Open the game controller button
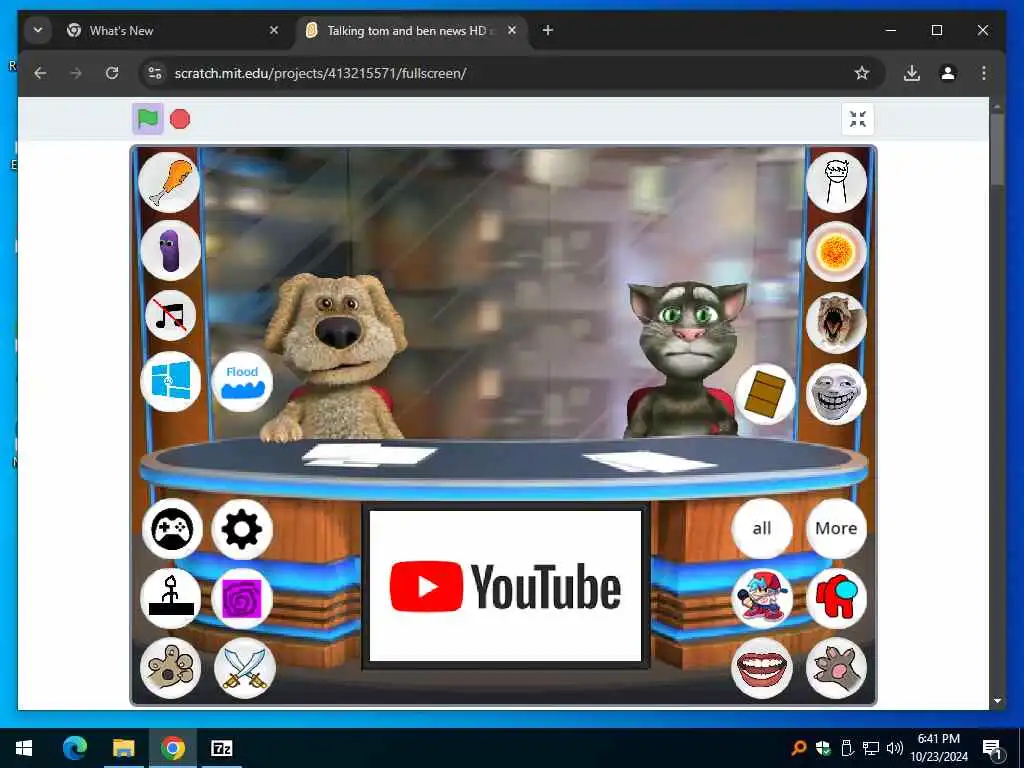This screenshot has width=1024, height=768. pyautogui.click(x=172, y=529)
